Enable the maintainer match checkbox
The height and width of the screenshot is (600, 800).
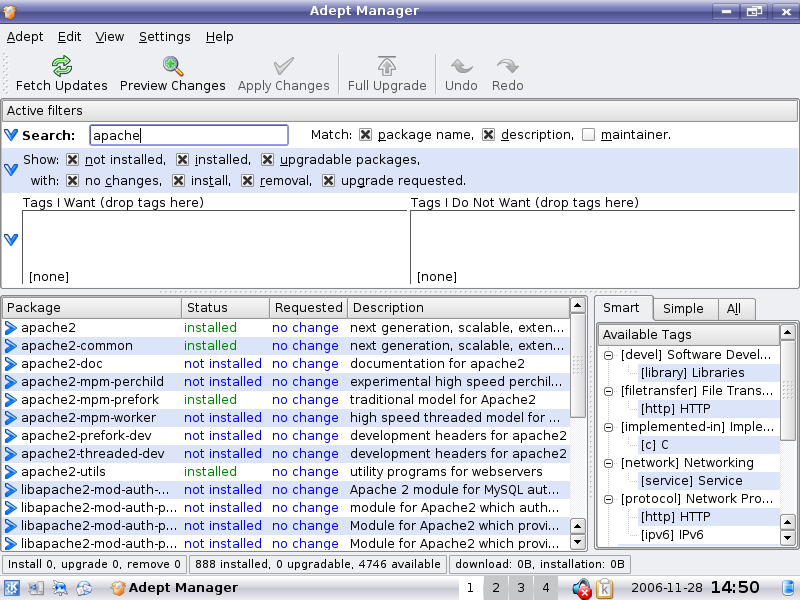click(588, 135)
